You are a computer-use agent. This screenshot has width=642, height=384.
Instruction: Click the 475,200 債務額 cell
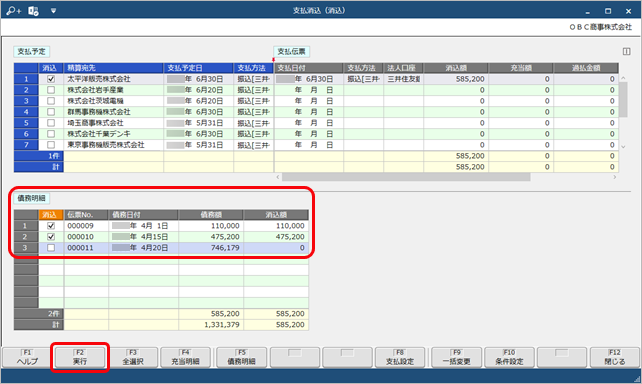(x=211, y=237)
